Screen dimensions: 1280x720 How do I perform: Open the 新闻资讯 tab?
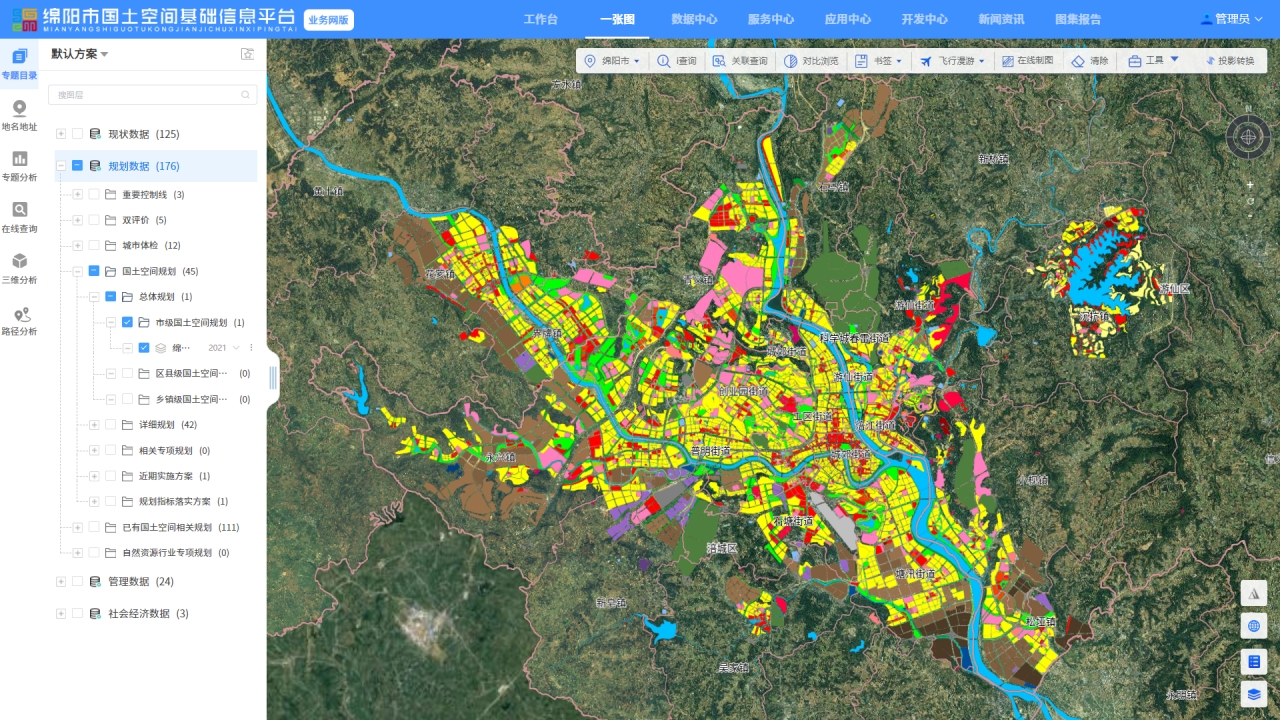click(x=1001, y=19)
